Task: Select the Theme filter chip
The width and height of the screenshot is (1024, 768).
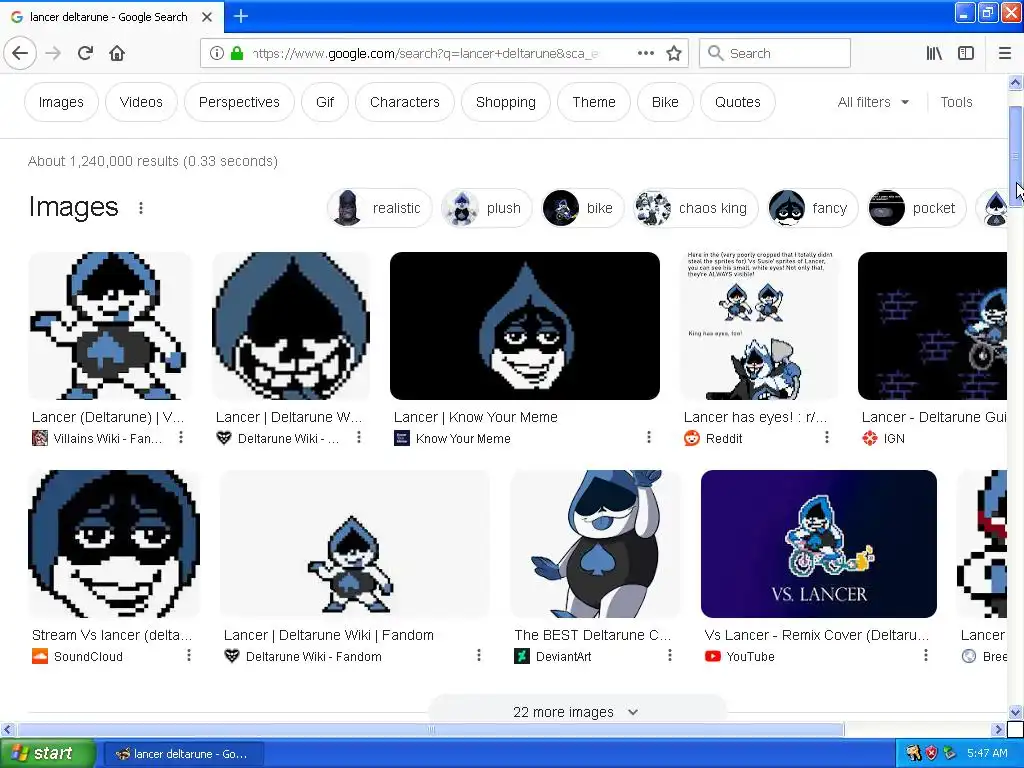Action: [594, 102]
